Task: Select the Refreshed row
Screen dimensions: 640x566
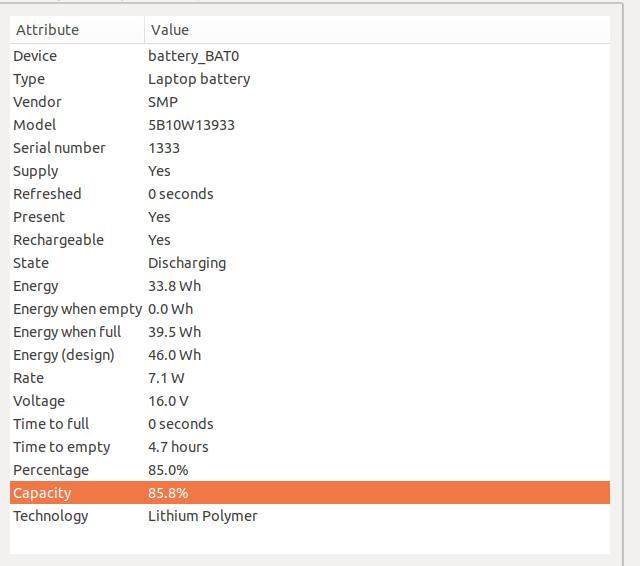Action: 310,194
